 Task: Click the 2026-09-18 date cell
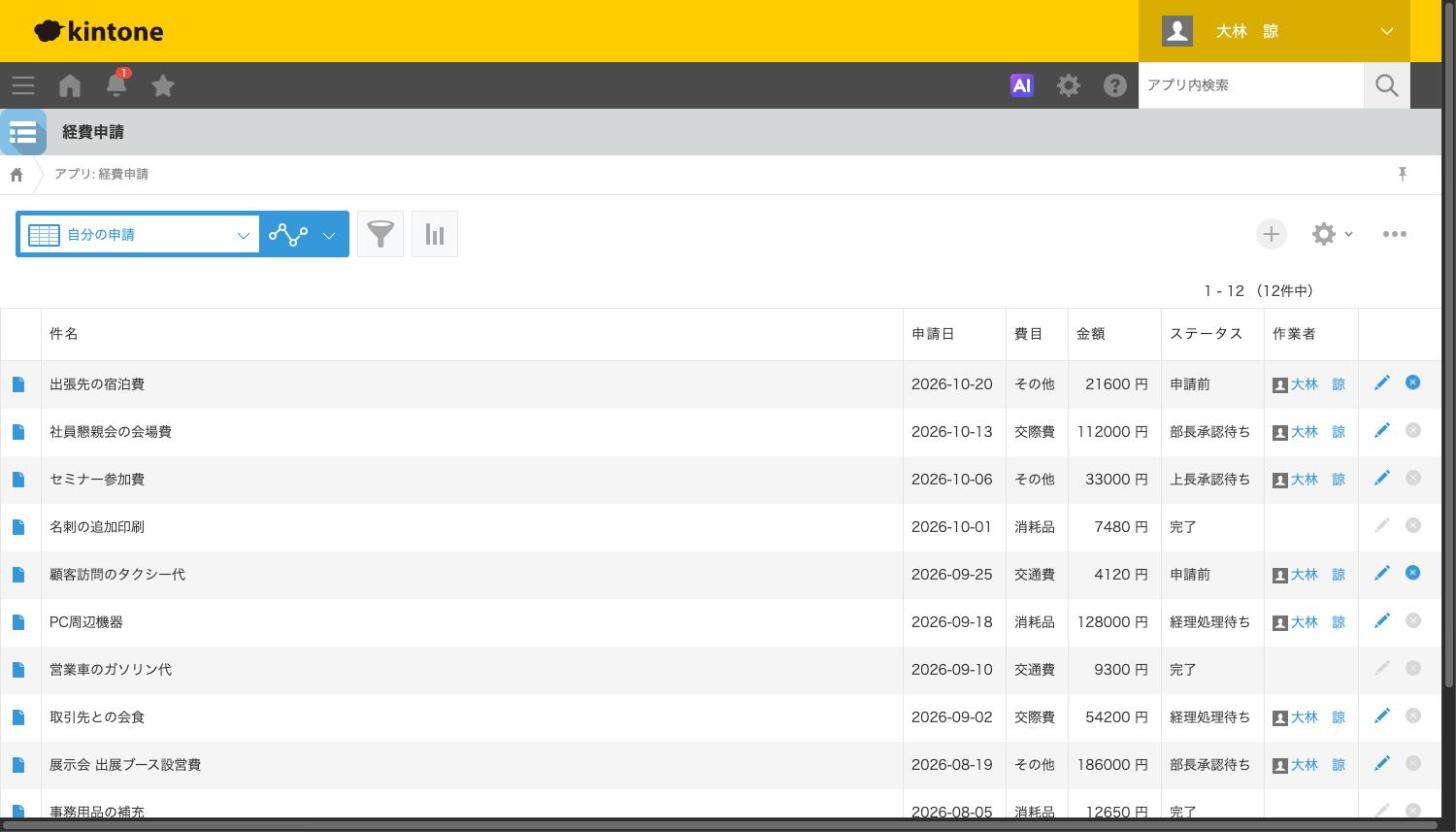[x=954, y=622]
